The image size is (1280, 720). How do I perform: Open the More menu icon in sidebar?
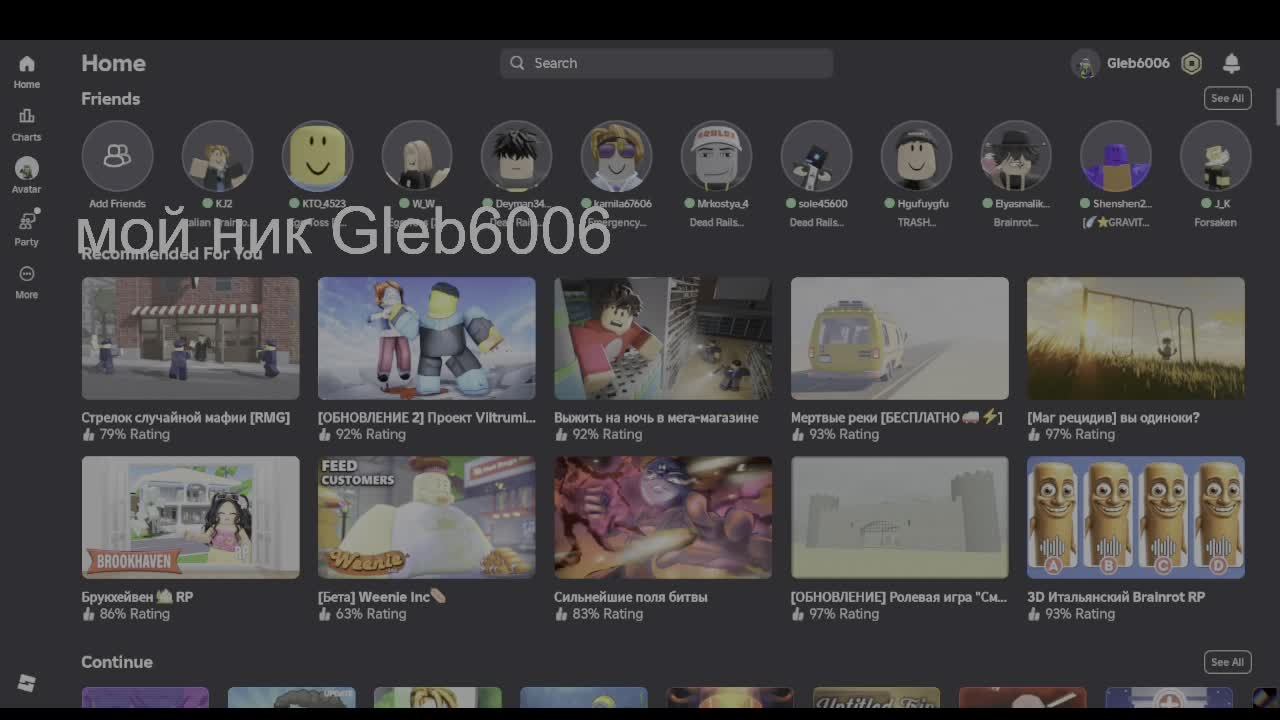coord(27,274)
